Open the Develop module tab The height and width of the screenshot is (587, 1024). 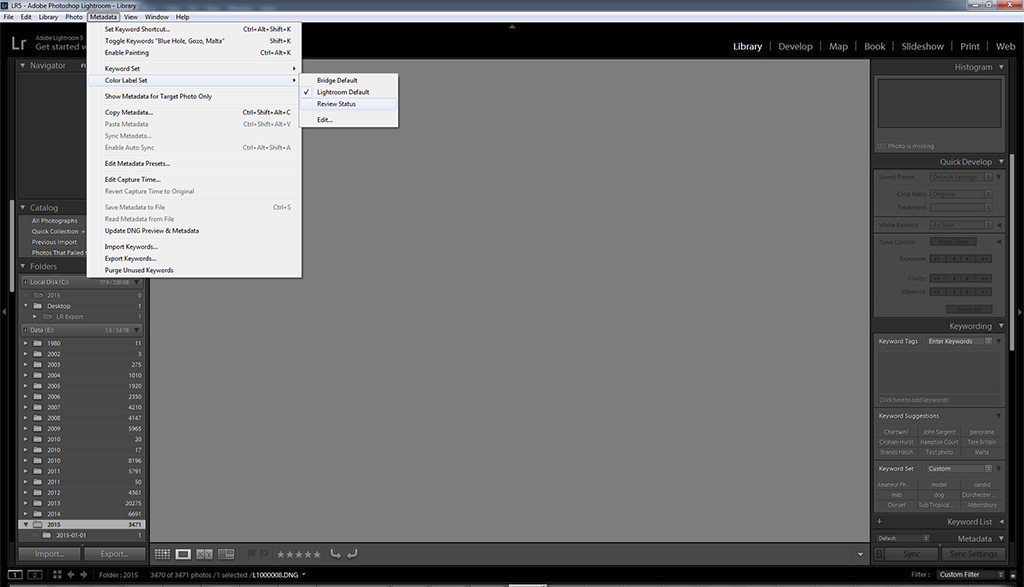795,46
